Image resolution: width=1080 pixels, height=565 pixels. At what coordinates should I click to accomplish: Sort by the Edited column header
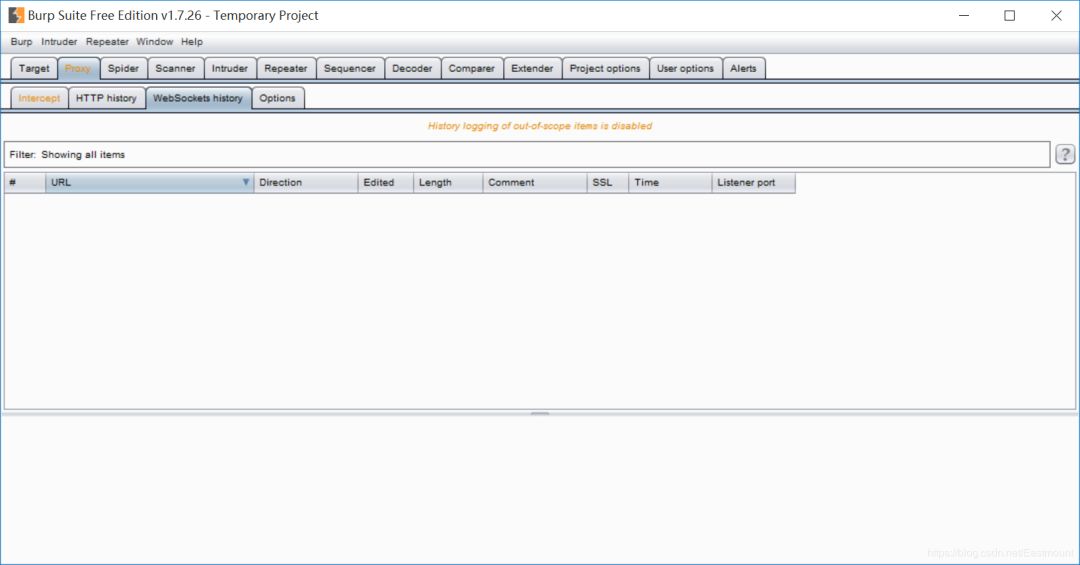click(x=386, y=183)
